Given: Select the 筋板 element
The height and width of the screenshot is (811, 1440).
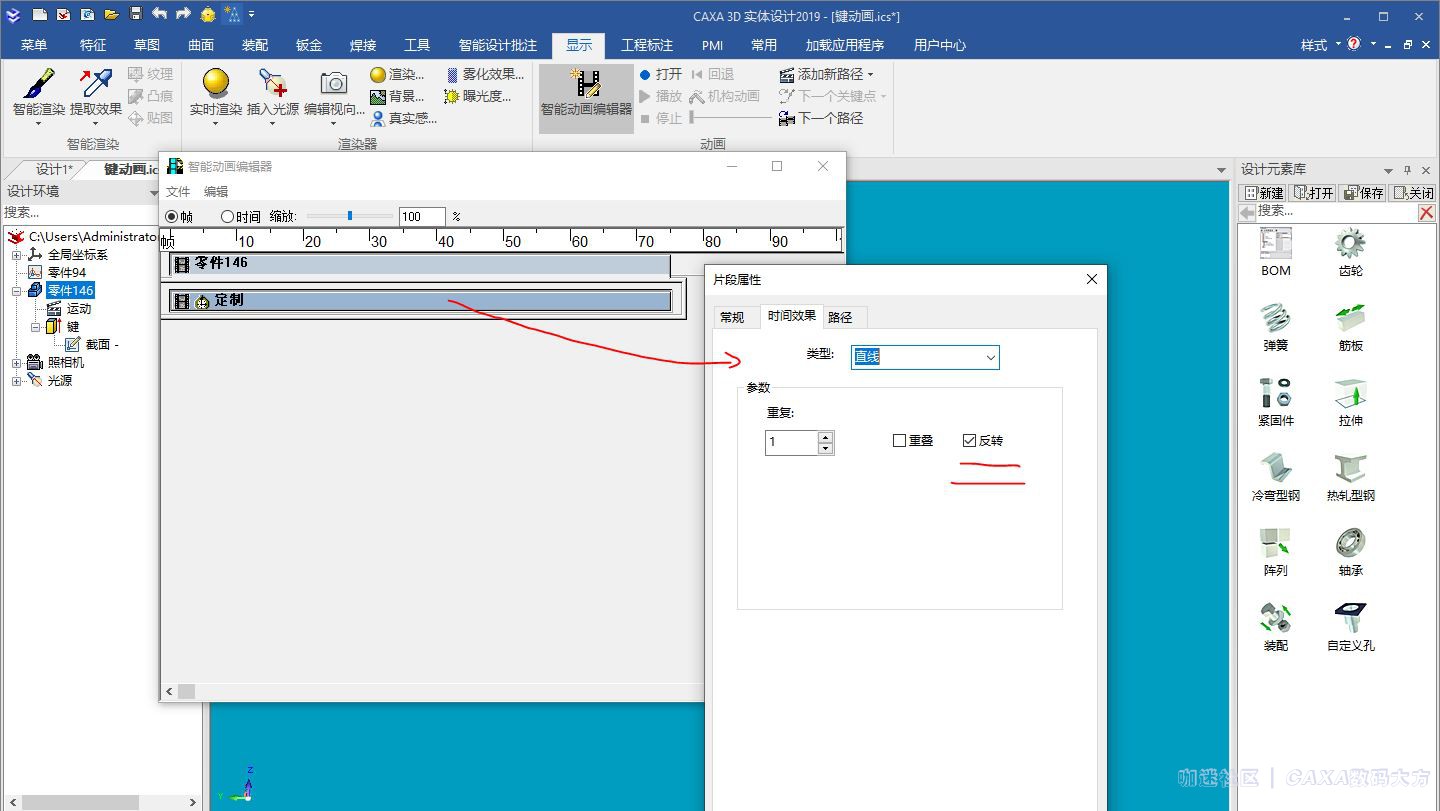Looking at the screenshot, I should click(1350, 327).
